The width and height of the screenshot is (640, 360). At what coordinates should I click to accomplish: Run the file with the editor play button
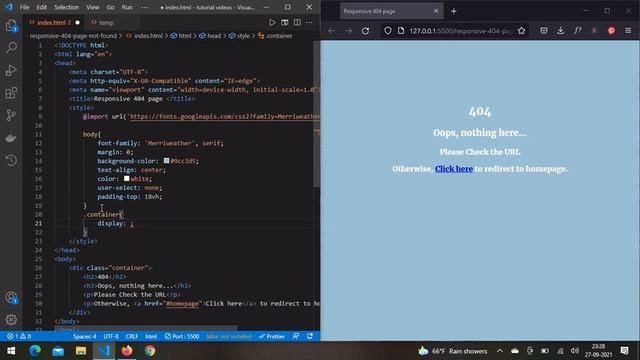[272, 22]
